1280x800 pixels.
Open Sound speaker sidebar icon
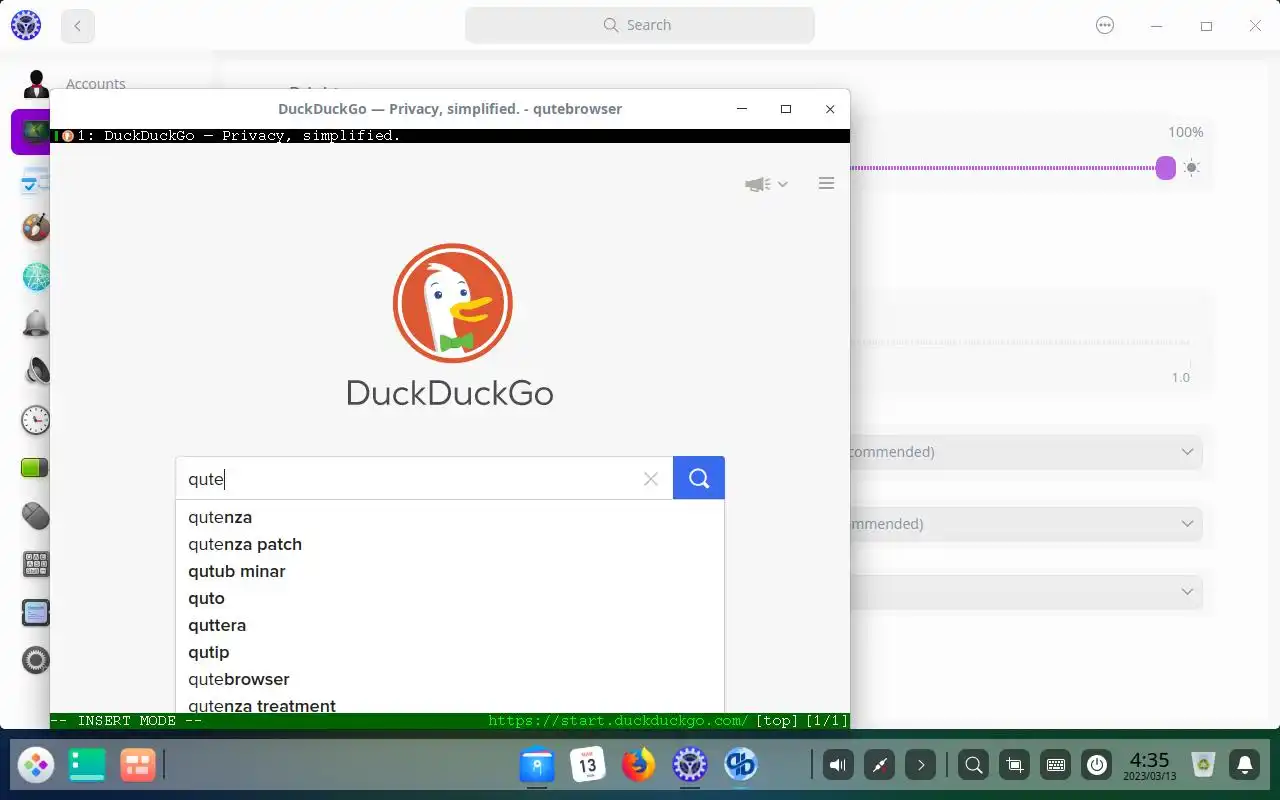tap(36, 372)
